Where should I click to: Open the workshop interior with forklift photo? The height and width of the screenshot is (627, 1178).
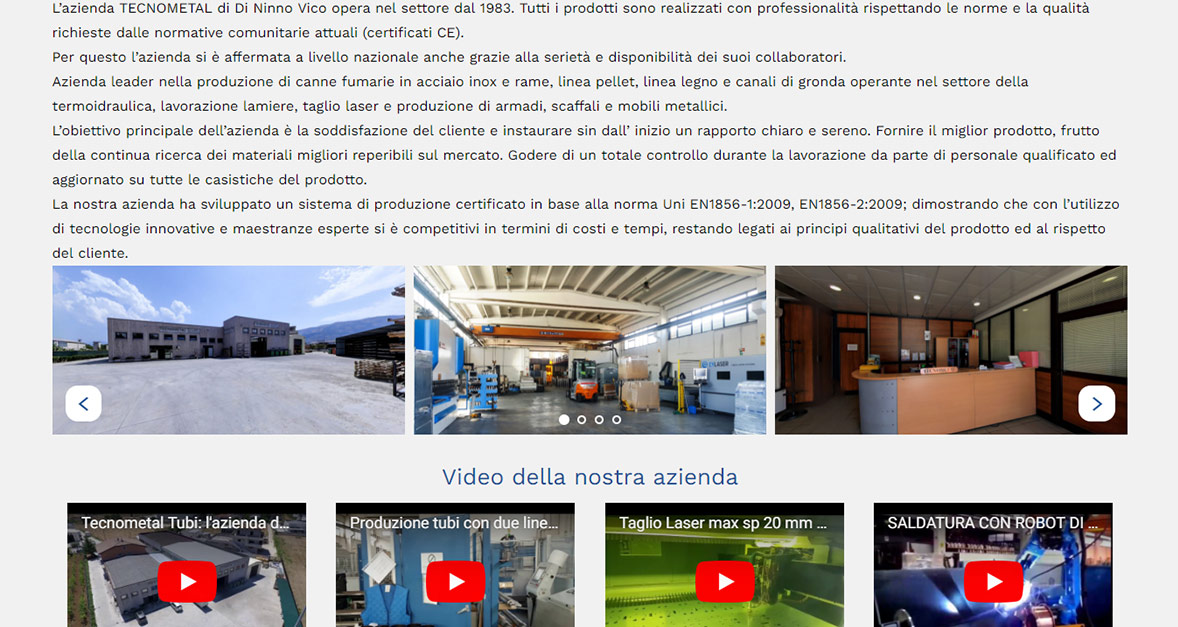[590, 350]
